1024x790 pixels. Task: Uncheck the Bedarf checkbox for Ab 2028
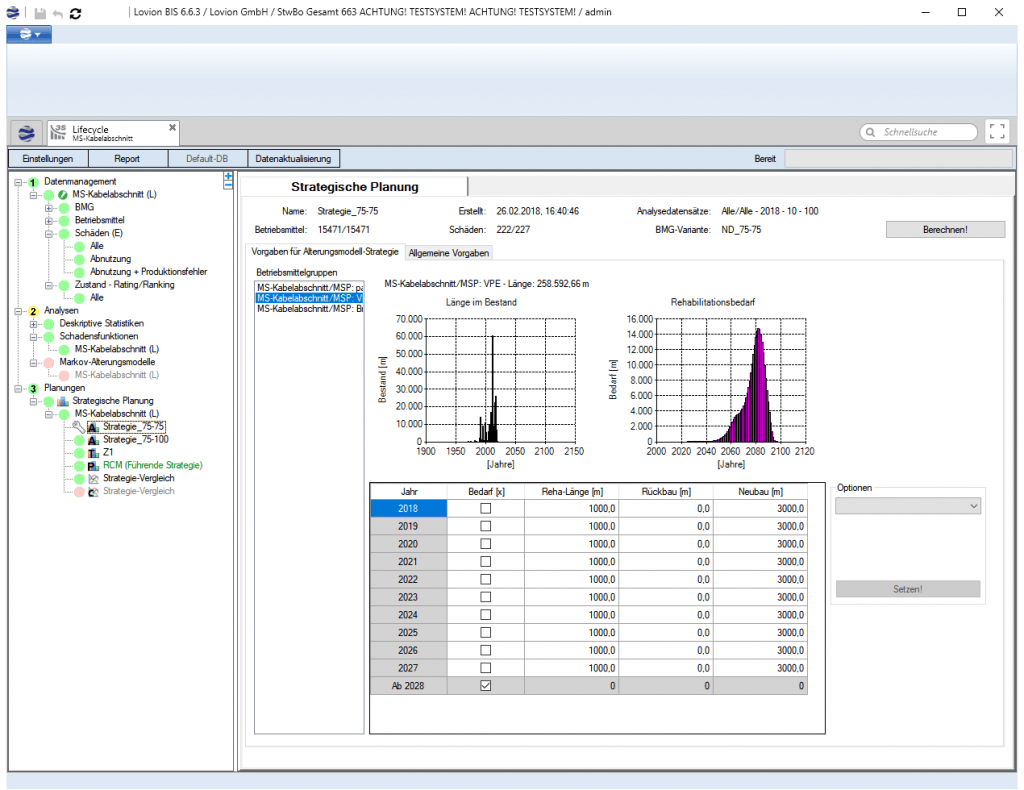pos(486,686)
